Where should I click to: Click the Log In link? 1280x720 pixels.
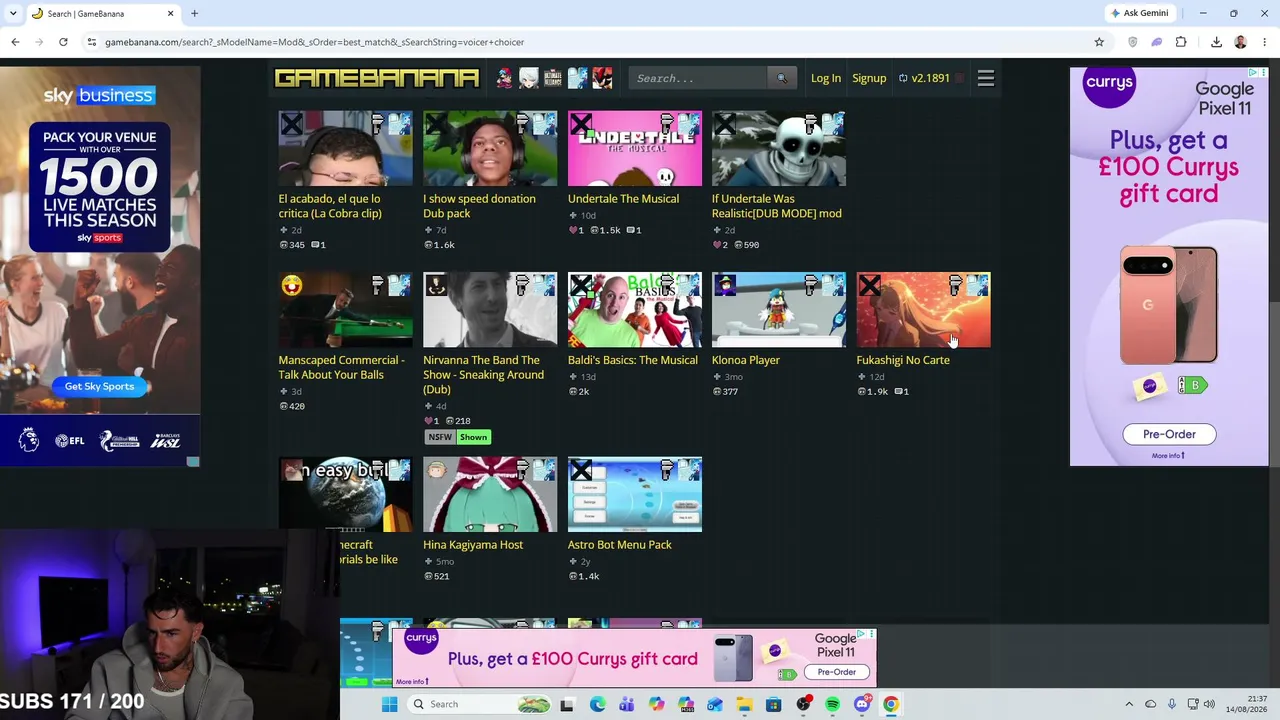826,78
